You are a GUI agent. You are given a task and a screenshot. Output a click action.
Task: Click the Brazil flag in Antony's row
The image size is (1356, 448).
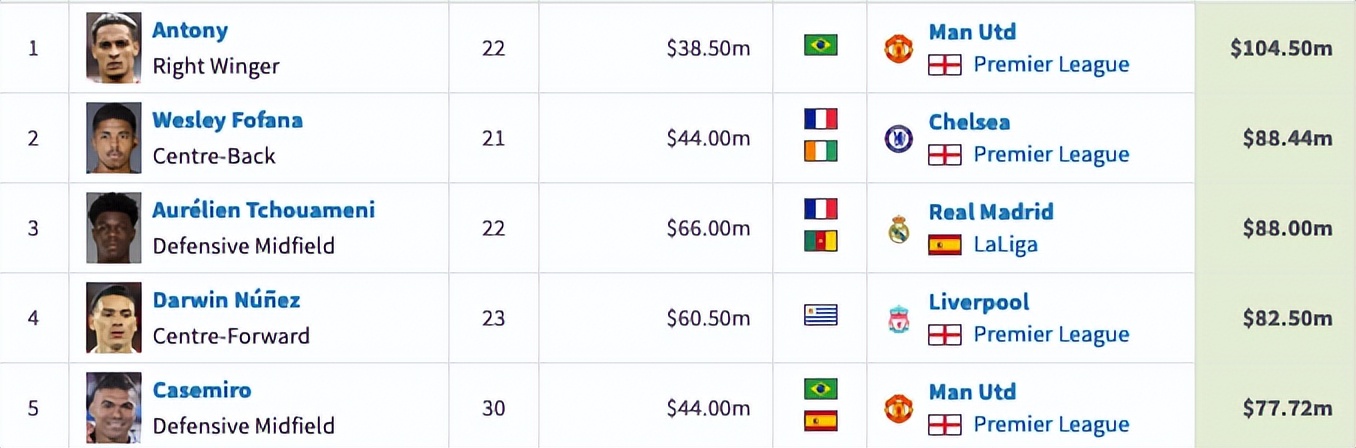(821, 45)
